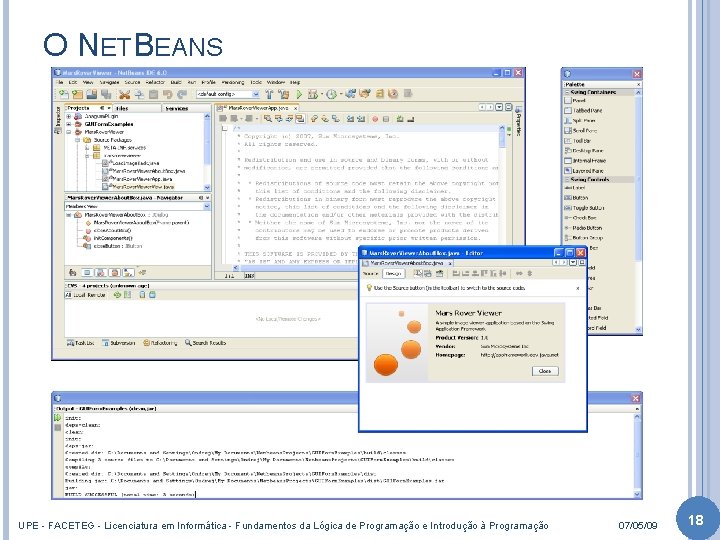Open the File menu
720x540 pixels.
[60, 82]
